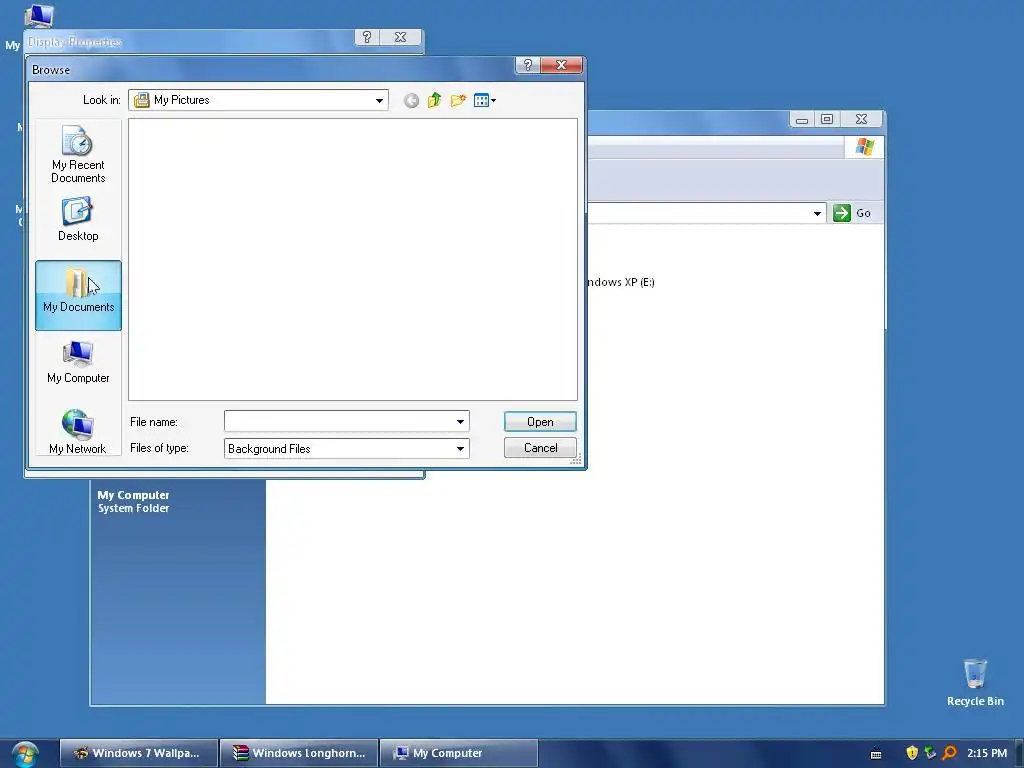Screen dimensions: 1024x768
Task: Click the Windows flag logo in My Computer
Action: (865, 147)
